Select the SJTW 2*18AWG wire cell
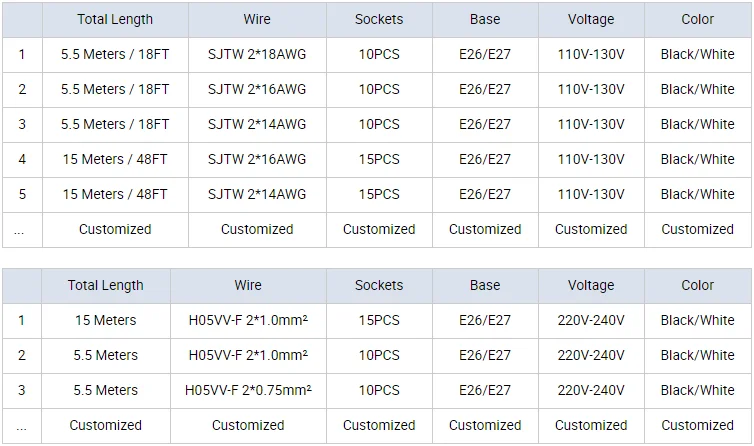The height and width of the screenshot is (446, 754). pyautogui.click(x=257, y=55)
